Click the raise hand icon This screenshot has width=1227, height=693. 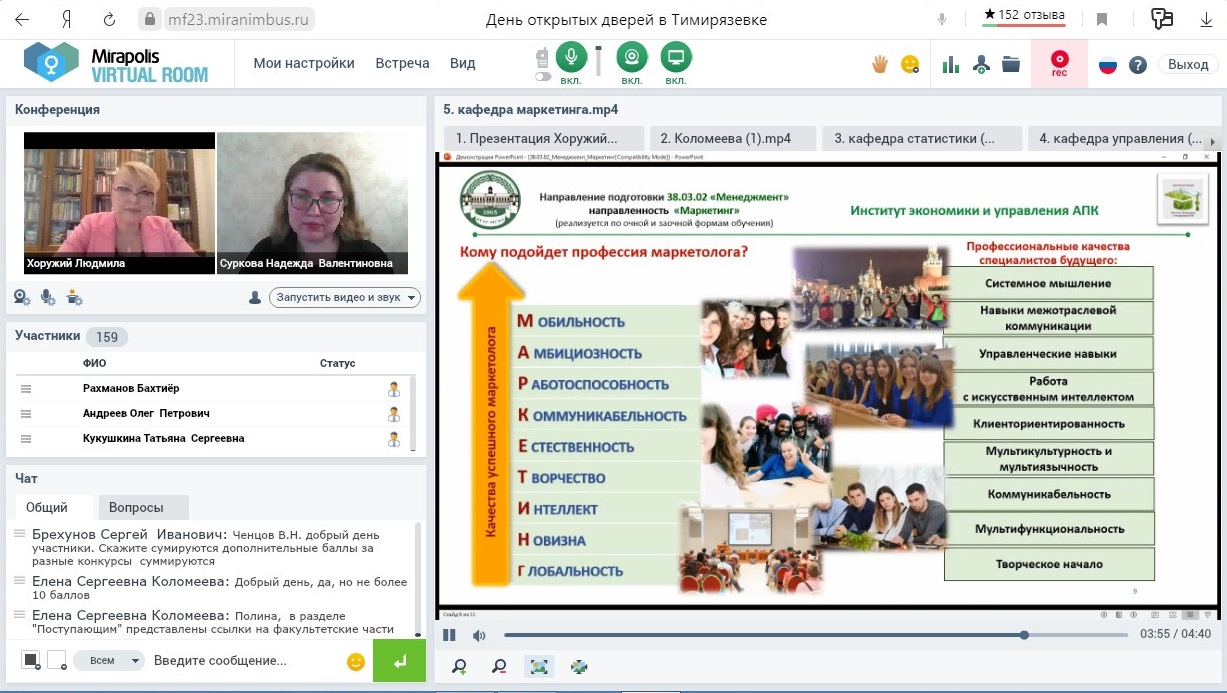pyautogui.click(x=880, y=64)
